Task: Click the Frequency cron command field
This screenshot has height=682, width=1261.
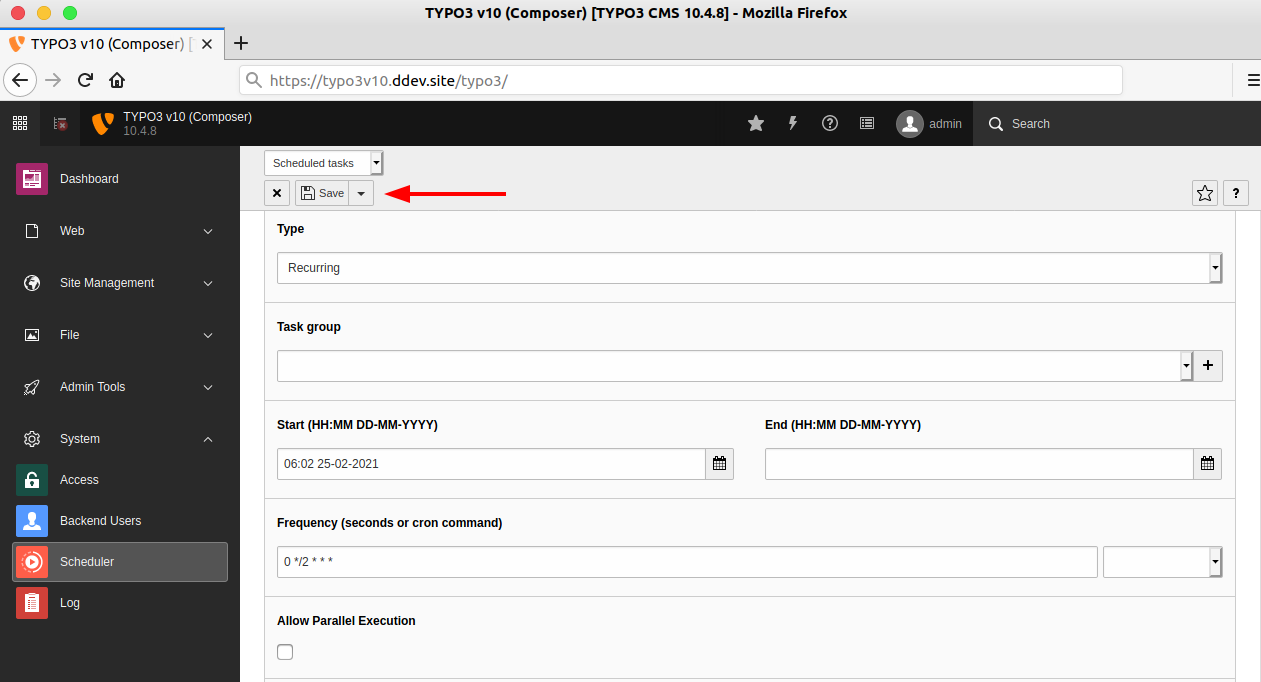Action: [687, 562]
